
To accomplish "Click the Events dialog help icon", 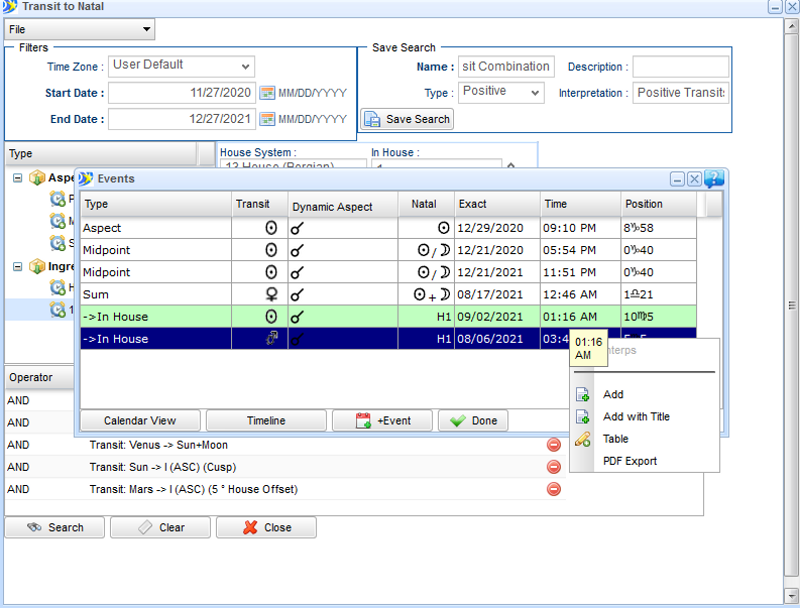I will 713,178.
